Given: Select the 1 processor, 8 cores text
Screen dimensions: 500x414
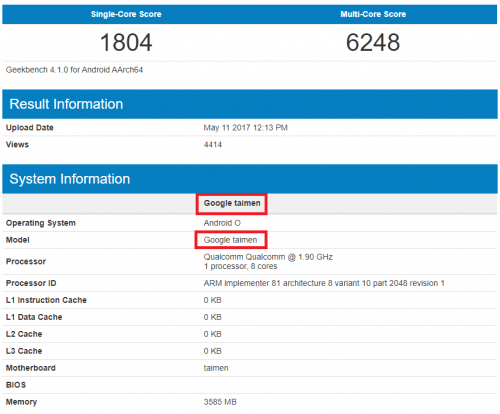Looking at the screenshot, I should pyautogui.click(x=240, y=266).
